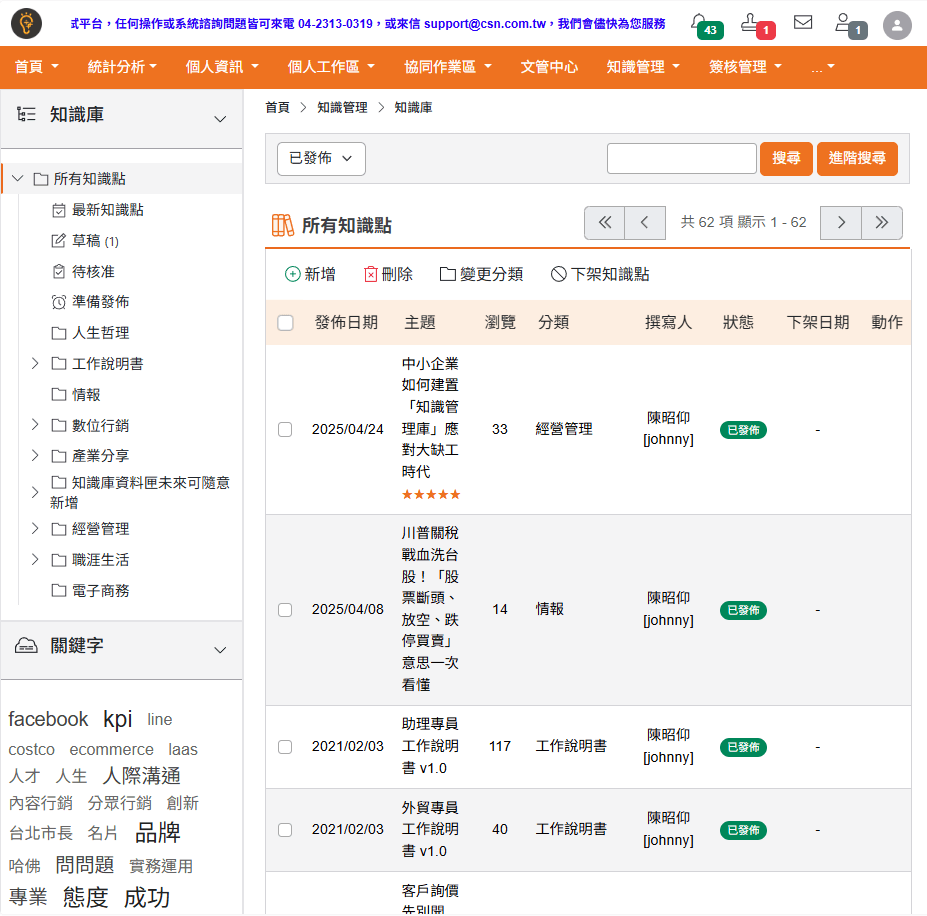Select the 草稿 tree item
Image resolution: width=927 pixels, height=916 pixels.
[x=86, y=241]
